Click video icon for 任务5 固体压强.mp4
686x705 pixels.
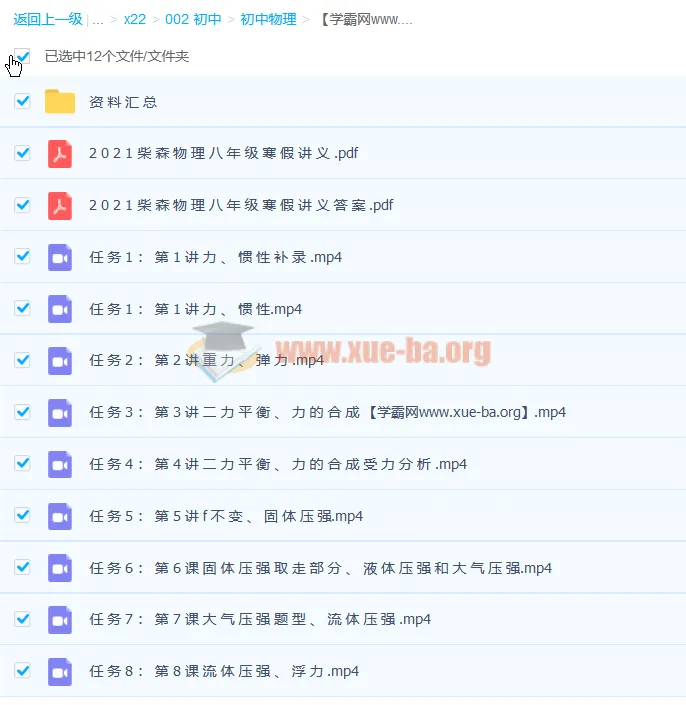[x=60, y=517]
